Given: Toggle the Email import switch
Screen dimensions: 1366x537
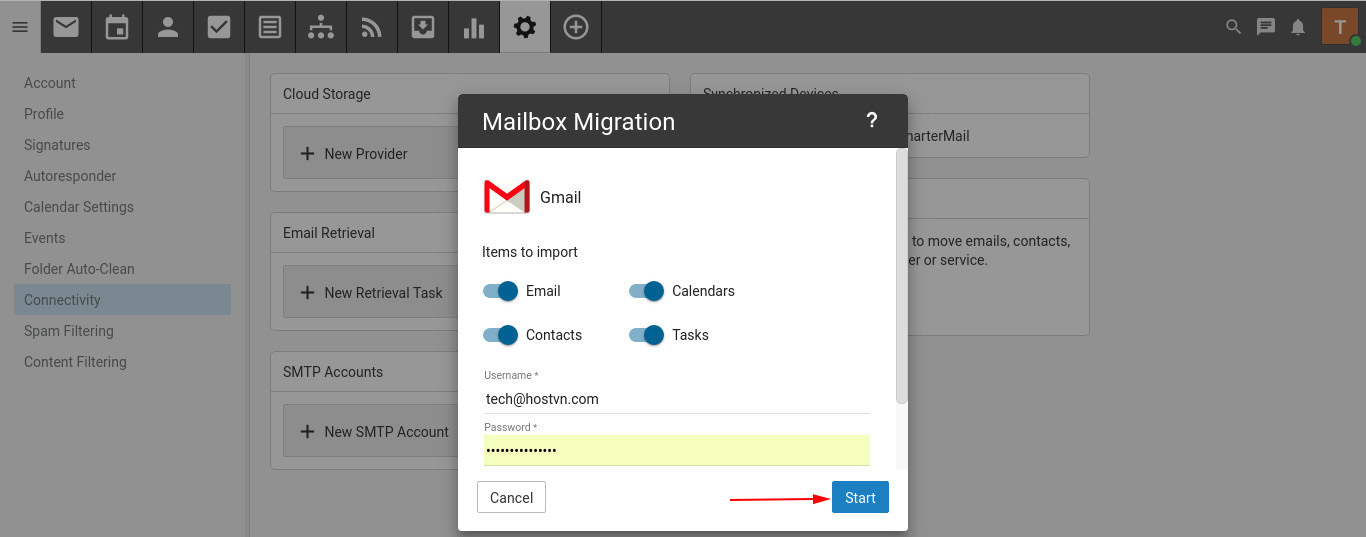Looking at the screenshot, I should point(500,291).
